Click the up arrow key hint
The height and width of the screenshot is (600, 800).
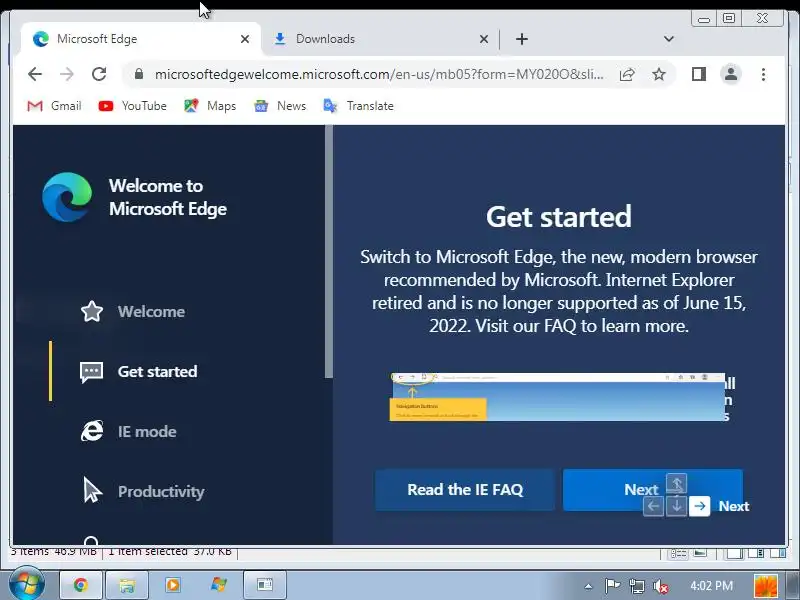tap(677, 484)
